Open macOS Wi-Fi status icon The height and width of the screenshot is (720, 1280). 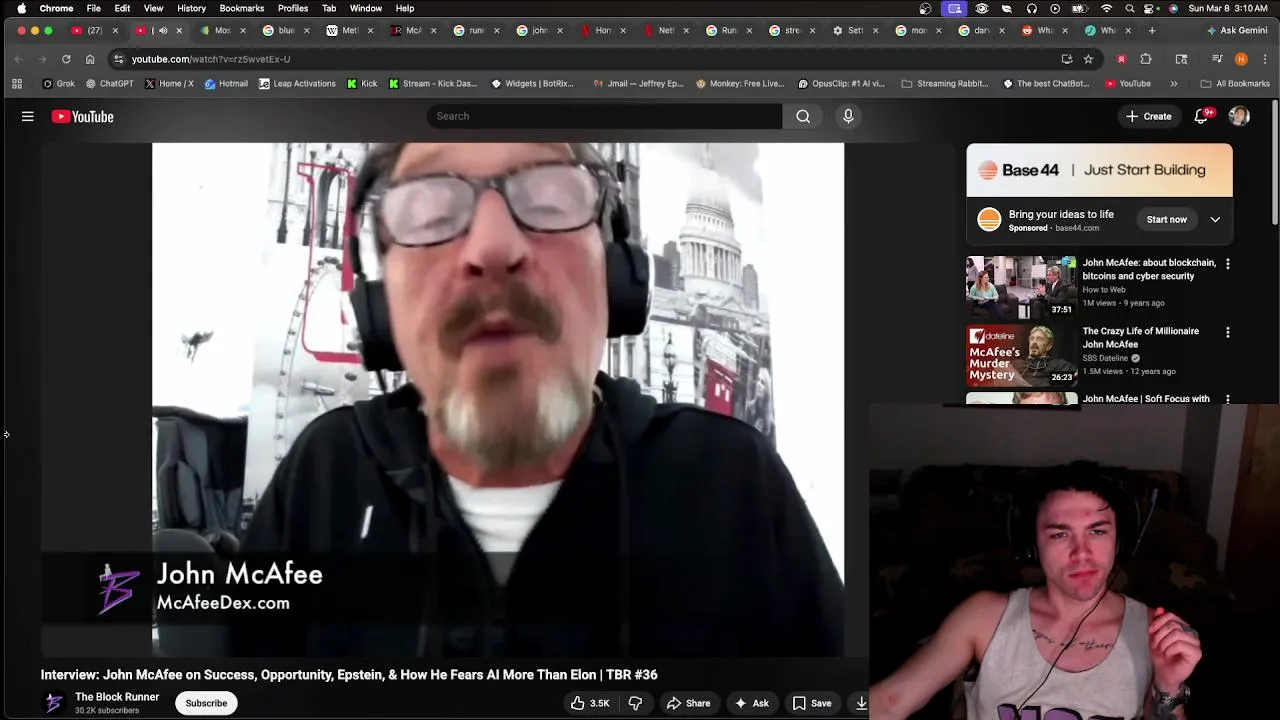click(1106, 8)
